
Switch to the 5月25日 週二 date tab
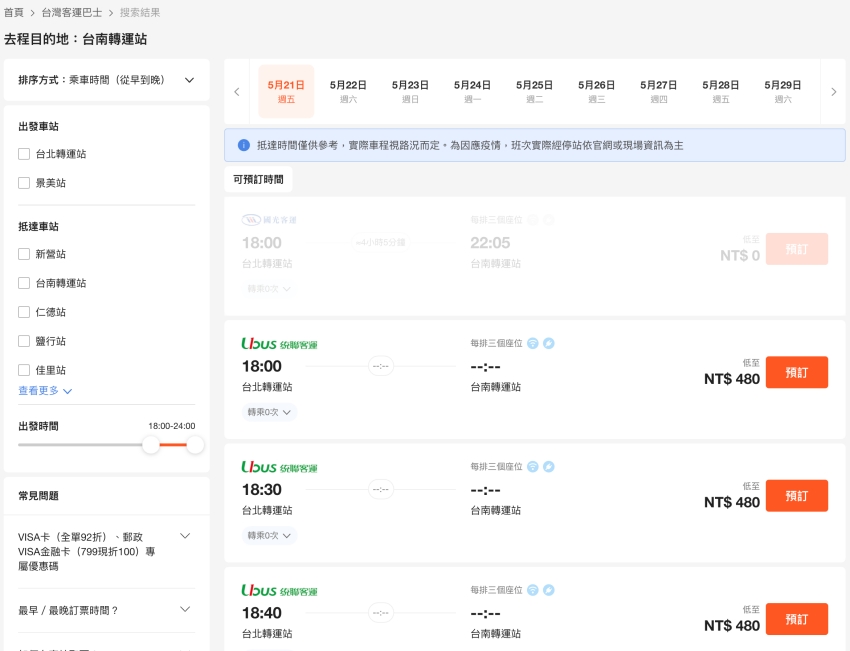point(534,91)
